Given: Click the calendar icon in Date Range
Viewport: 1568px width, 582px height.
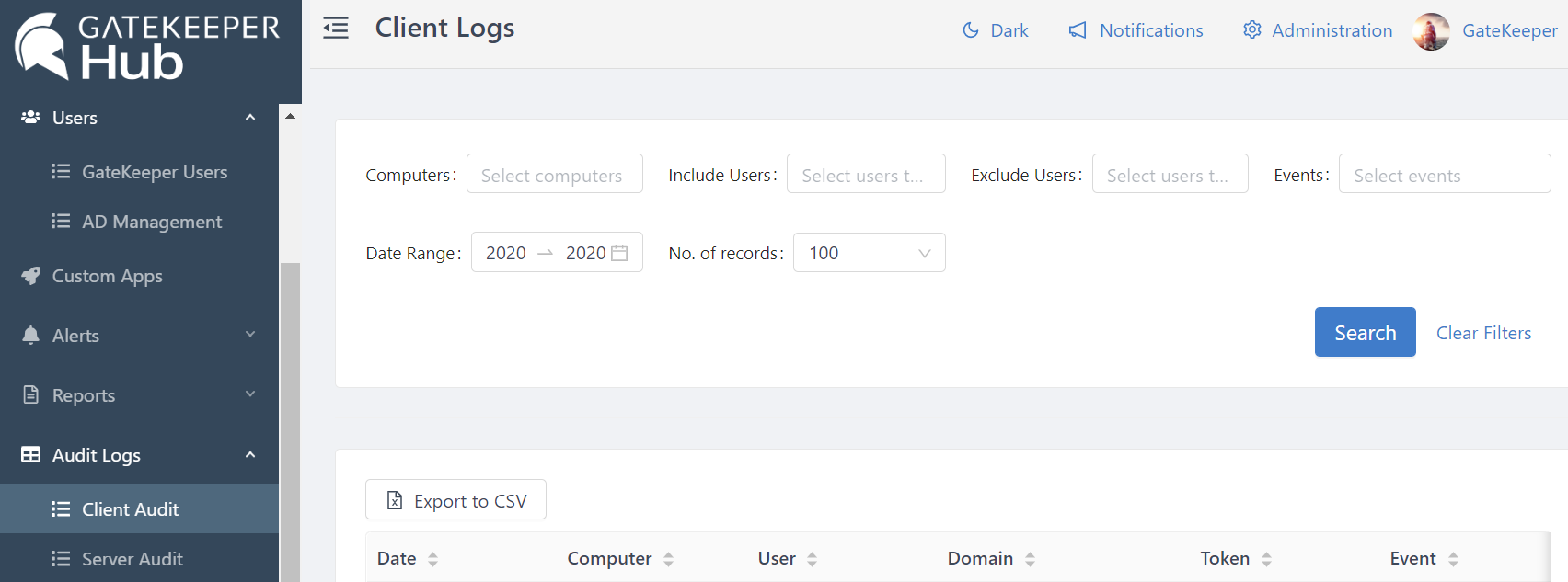Looking at the screenshot, I should (x=619, y=253).
